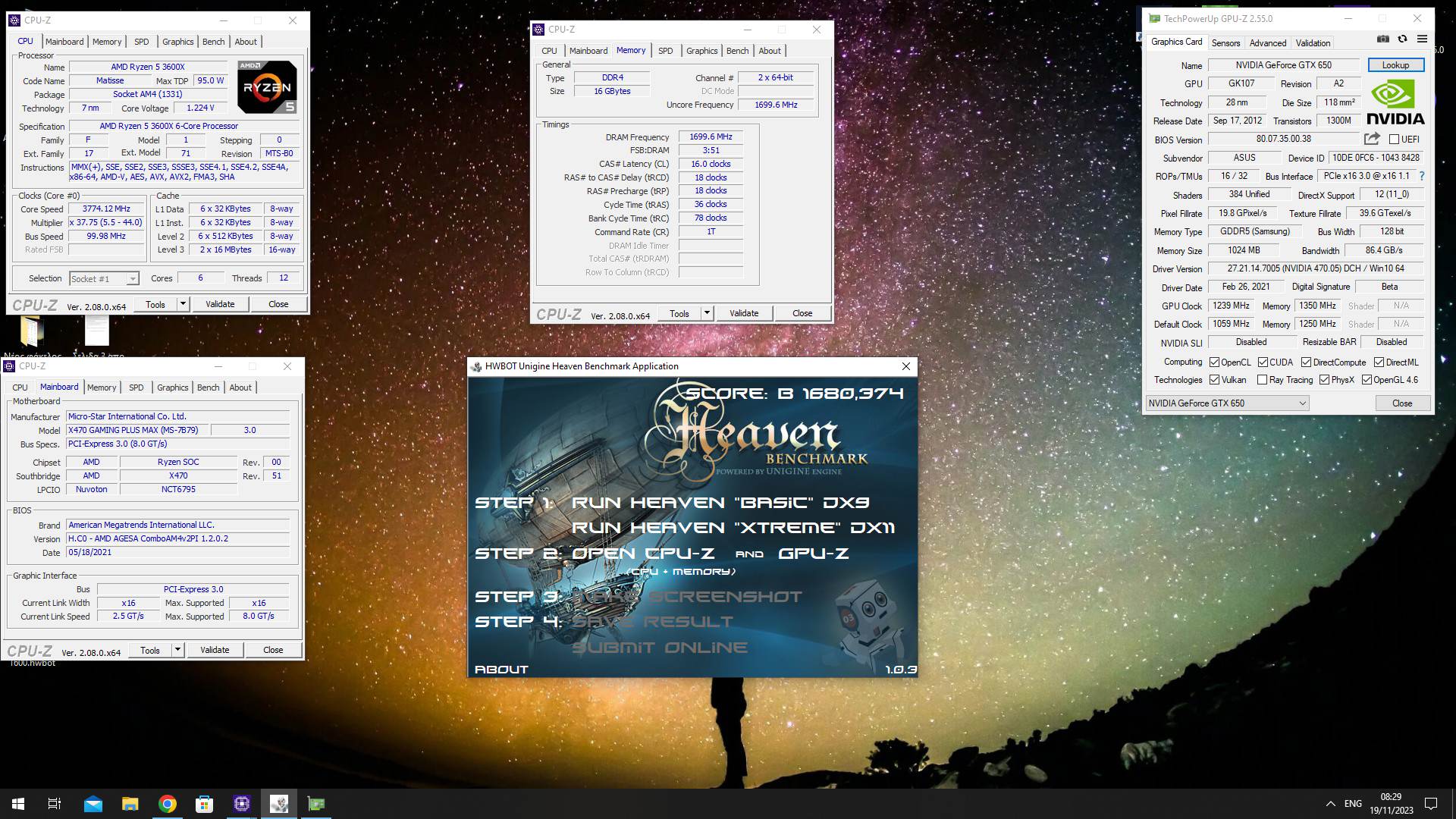Image resolution: width=1456 pixels, height=819 pixels.
Task: Click the GPU-Z title bar app icon
Action: pyautogui.click(x=1154, y=18)
